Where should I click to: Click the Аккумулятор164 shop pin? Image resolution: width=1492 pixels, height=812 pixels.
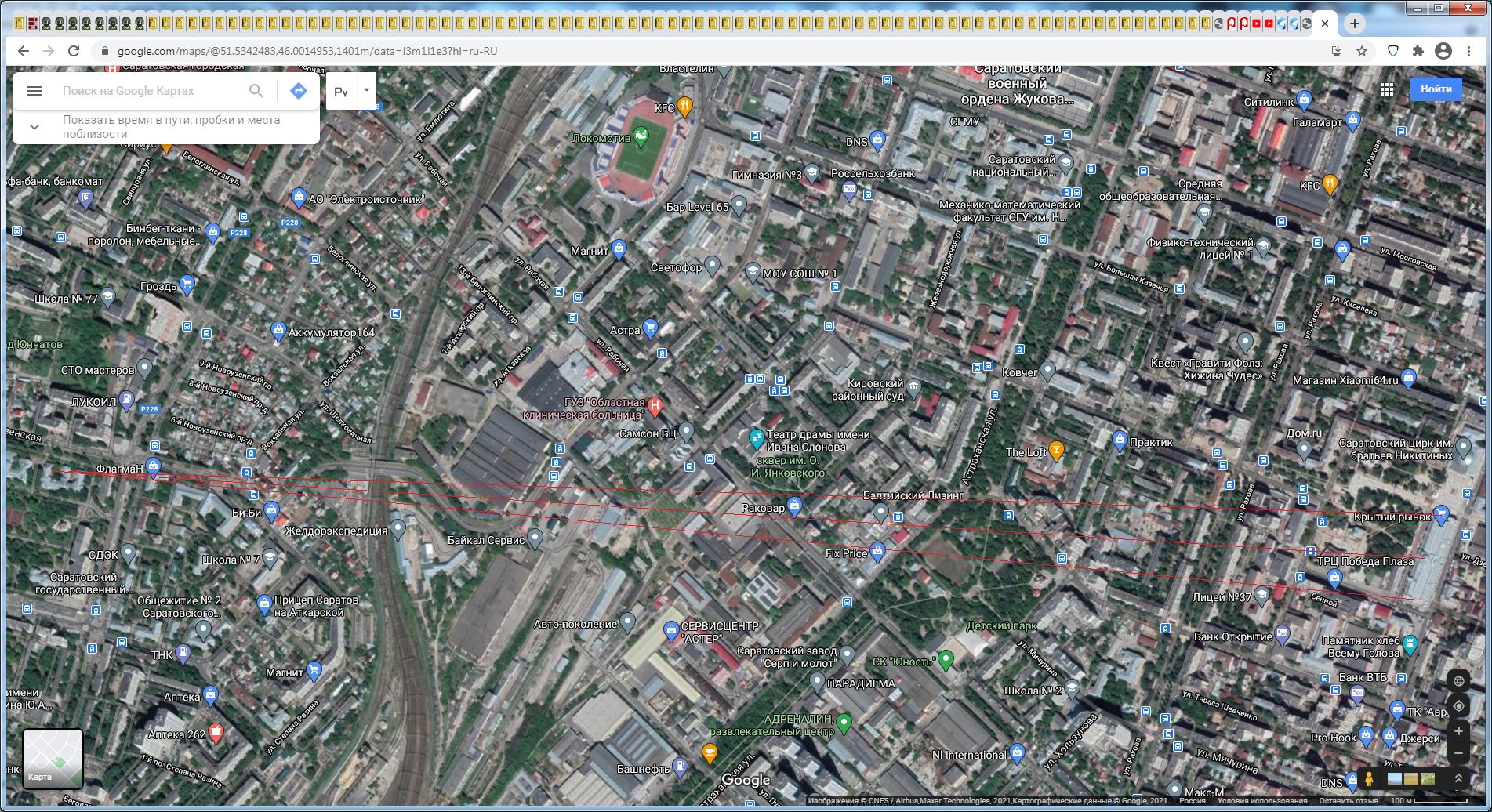click(x=278, y=331)
